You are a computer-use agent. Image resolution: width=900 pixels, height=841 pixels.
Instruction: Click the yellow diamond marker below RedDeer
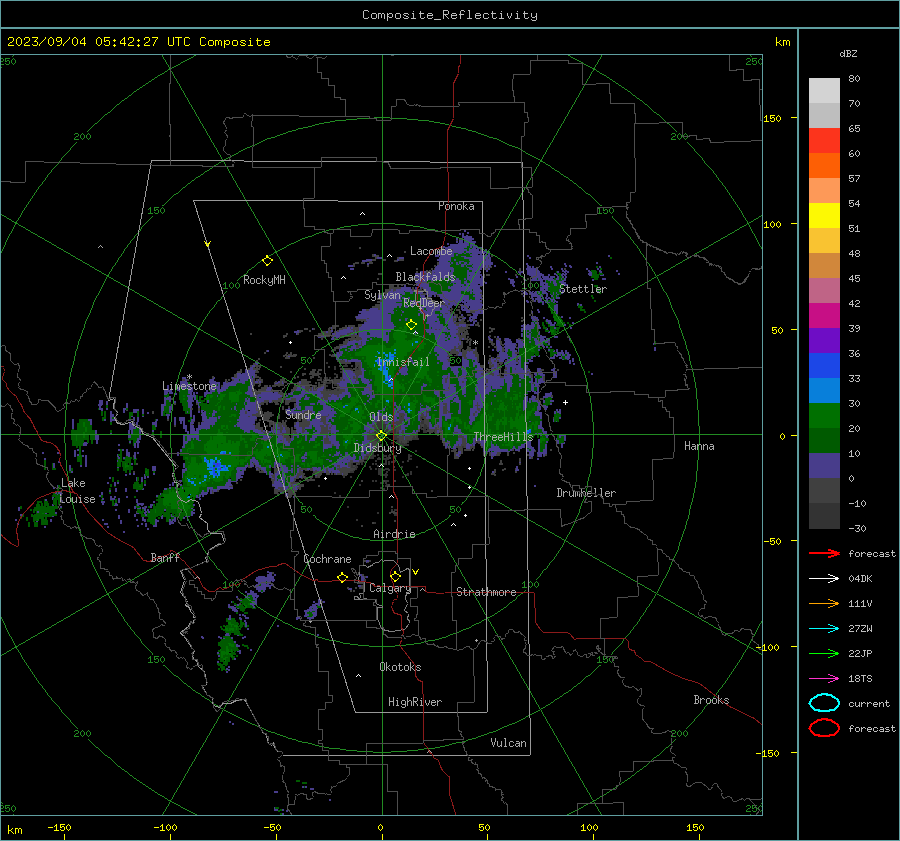coord(411,325)
